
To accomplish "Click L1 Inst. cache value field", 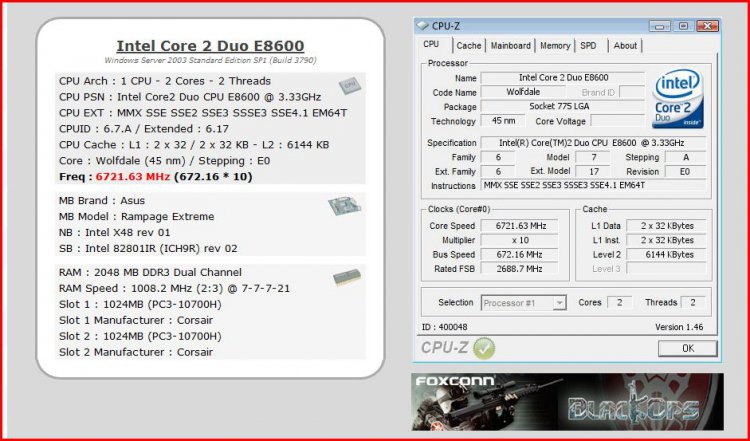I will (x=666, y=240).
